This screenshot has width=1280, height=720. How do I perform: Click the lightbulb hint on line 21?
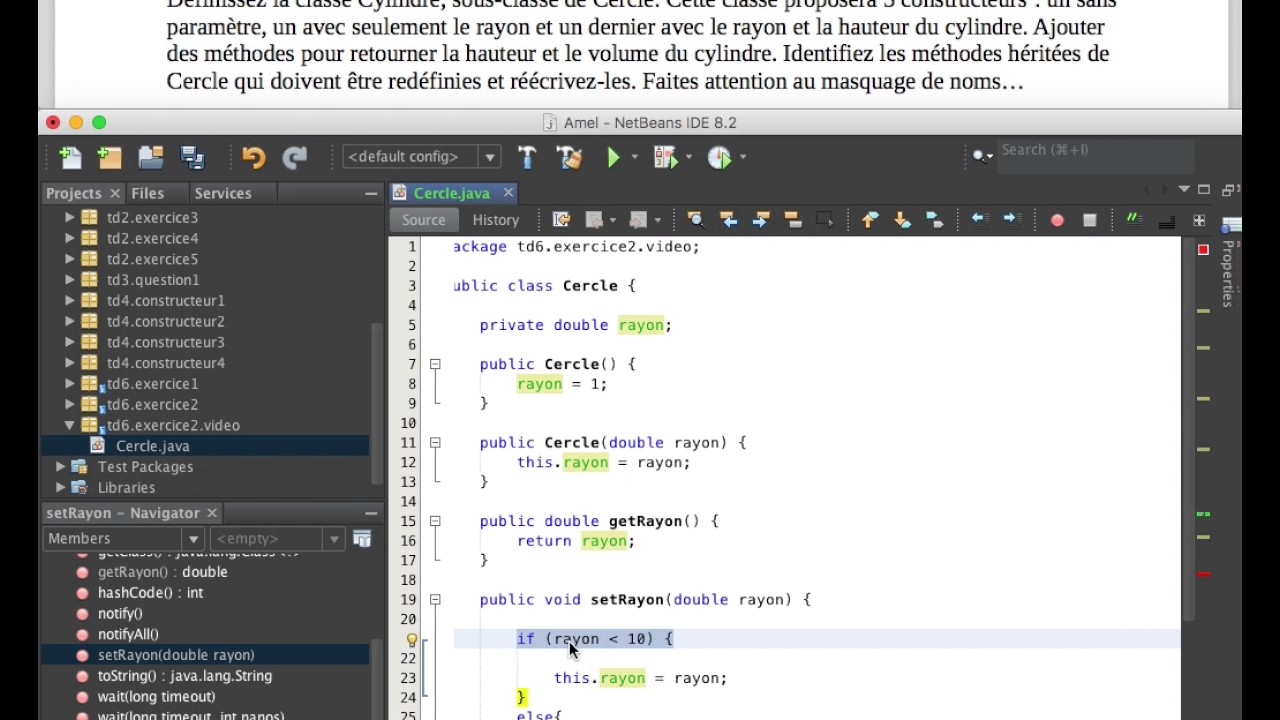pyautogui.click(x=411, y=640)
